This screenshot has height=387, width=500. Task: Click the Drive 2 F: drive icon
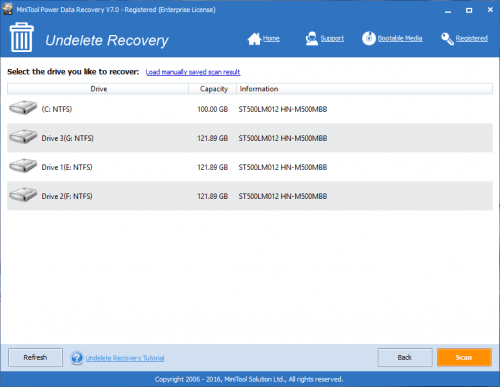pyautogui.click(x=23, y=195)
